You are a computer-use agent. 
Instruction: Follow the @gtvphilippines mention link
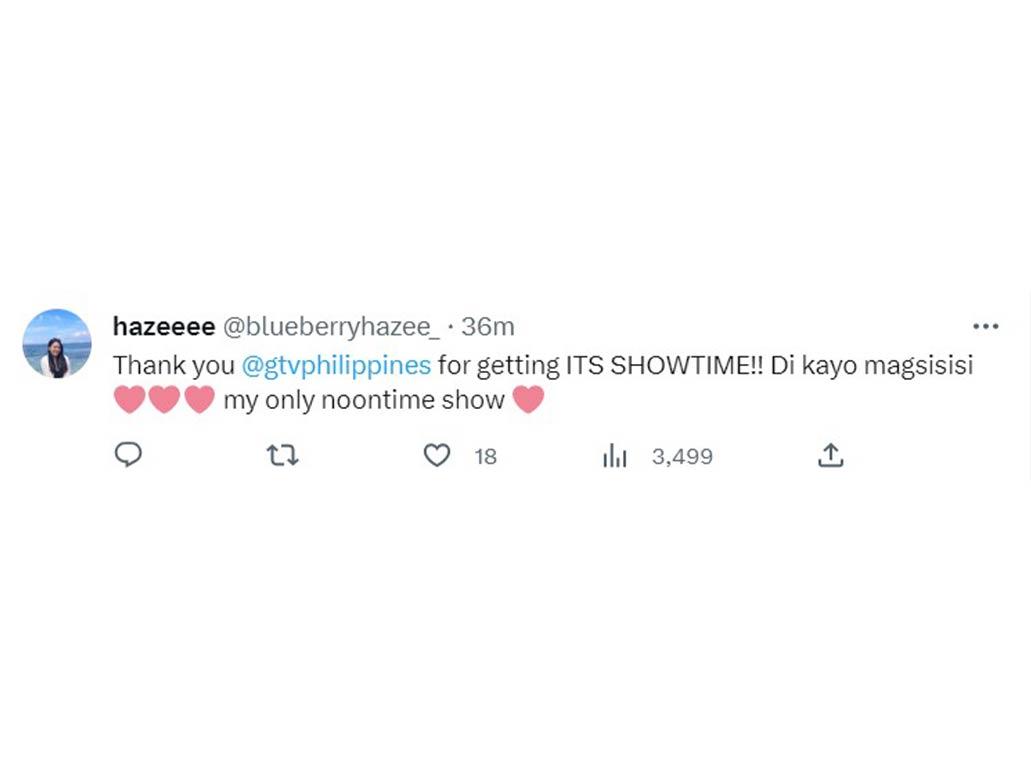tap(337, 365)
